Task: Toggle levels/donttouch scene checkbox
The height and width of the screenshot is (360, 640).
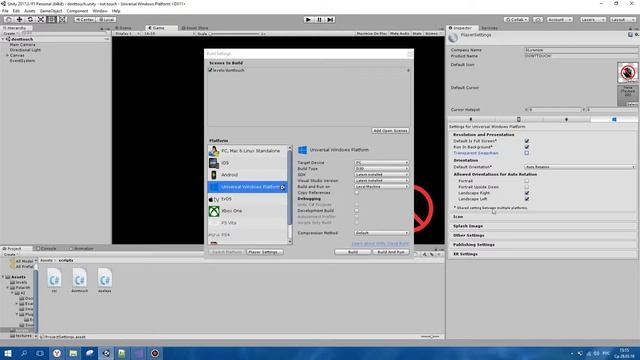Action: (x=211, y=70)
